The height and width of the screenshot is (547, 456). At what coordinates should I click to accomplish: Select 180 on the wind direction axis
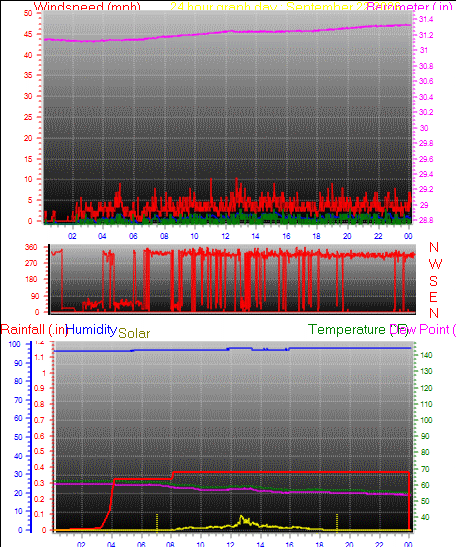click(x=31, y=279)
